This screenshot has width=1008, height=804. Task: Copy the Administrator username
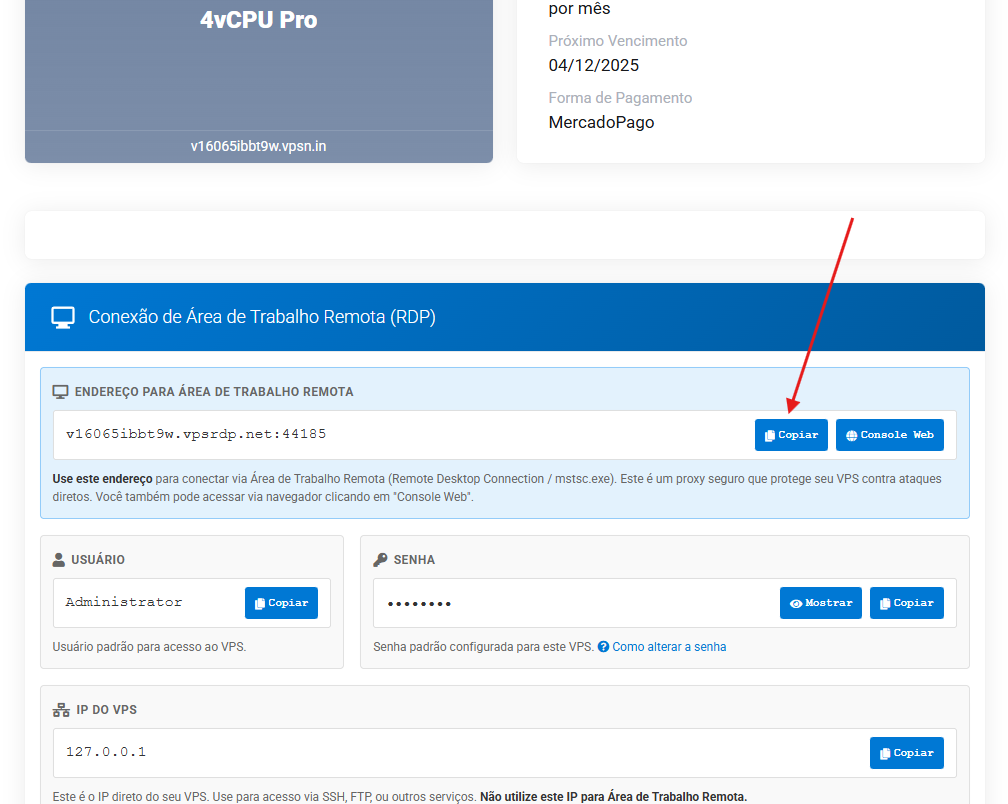click(x=281, y=603)
